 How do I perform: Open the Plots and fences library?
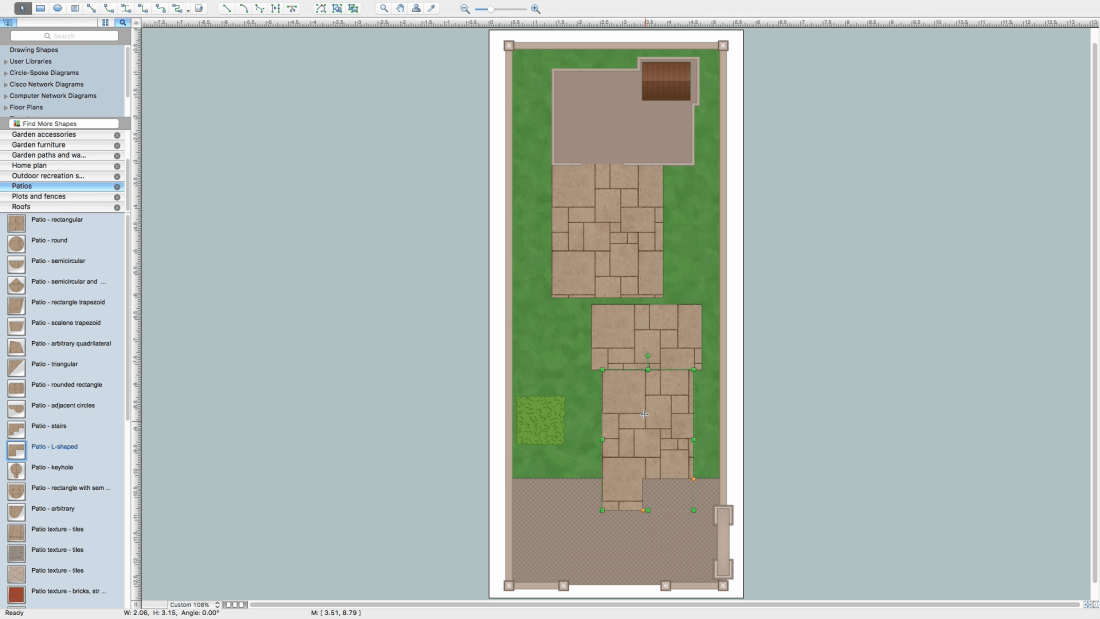[x=39, y=197]
